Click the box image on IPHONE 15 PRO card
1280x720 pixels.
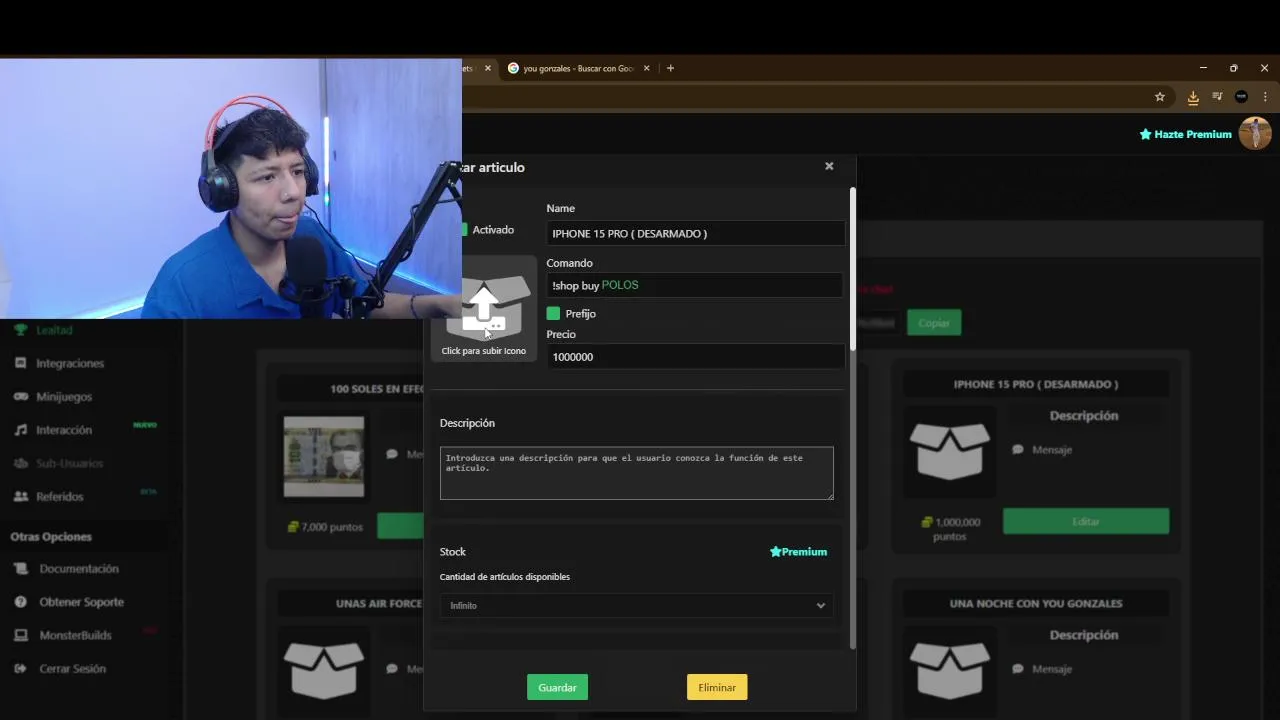(949, 452)
